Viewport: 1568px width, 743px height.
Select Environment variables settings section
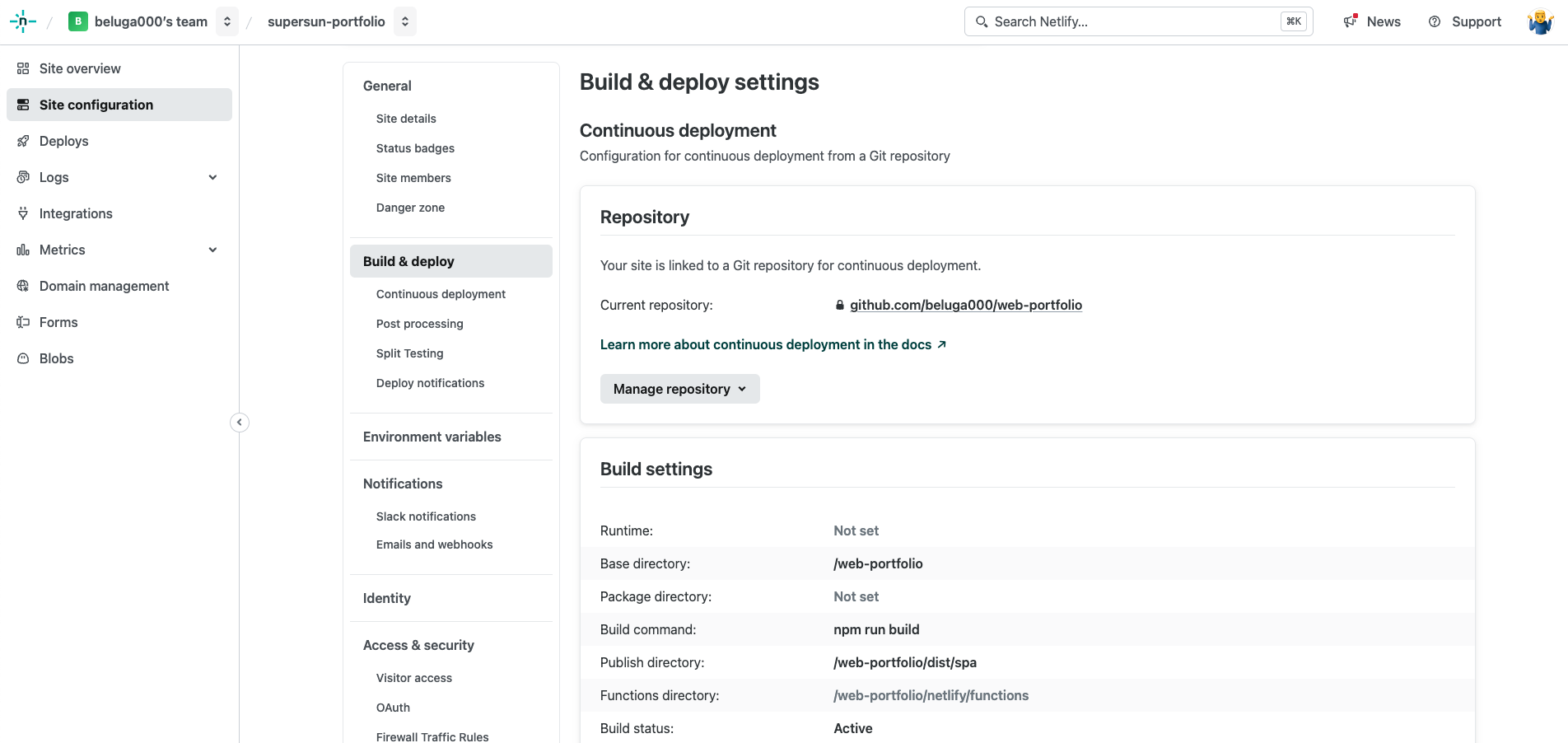point(432,437)
